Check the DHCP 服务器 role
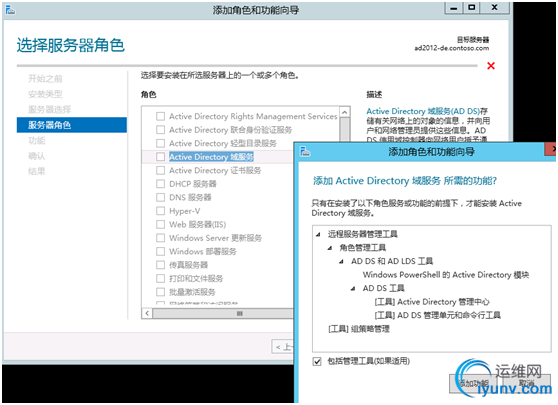Viewport: 558px width, 405px height. point(160,184)
